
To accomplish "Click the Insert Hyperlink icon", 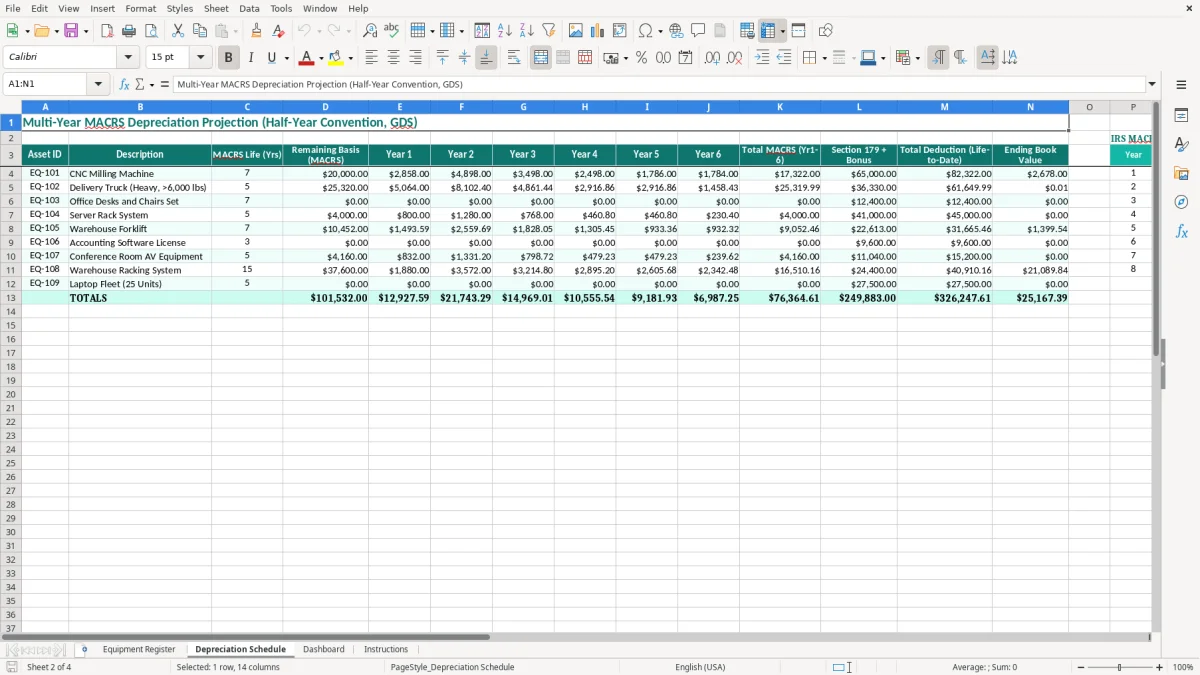I will 677,31.
